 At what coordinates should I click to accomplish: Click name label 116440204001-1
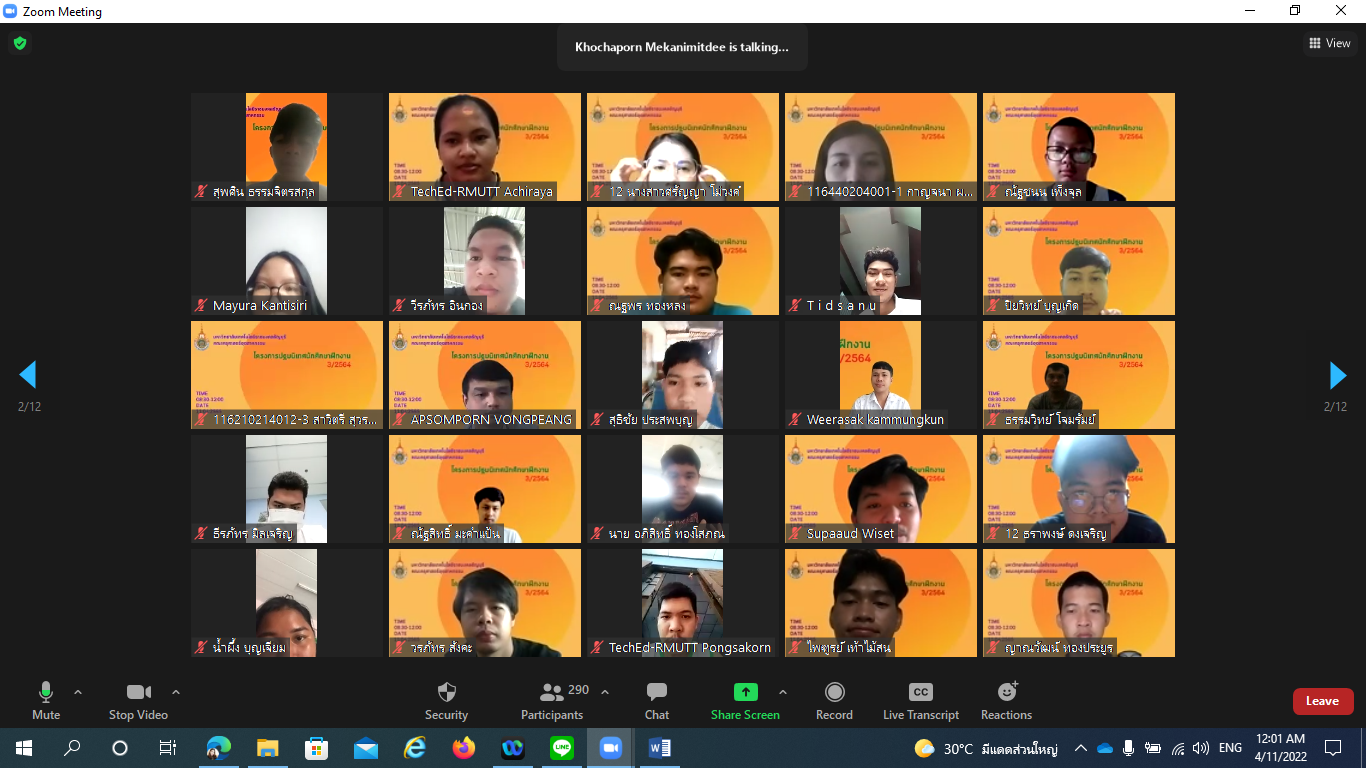click(880, 192)
